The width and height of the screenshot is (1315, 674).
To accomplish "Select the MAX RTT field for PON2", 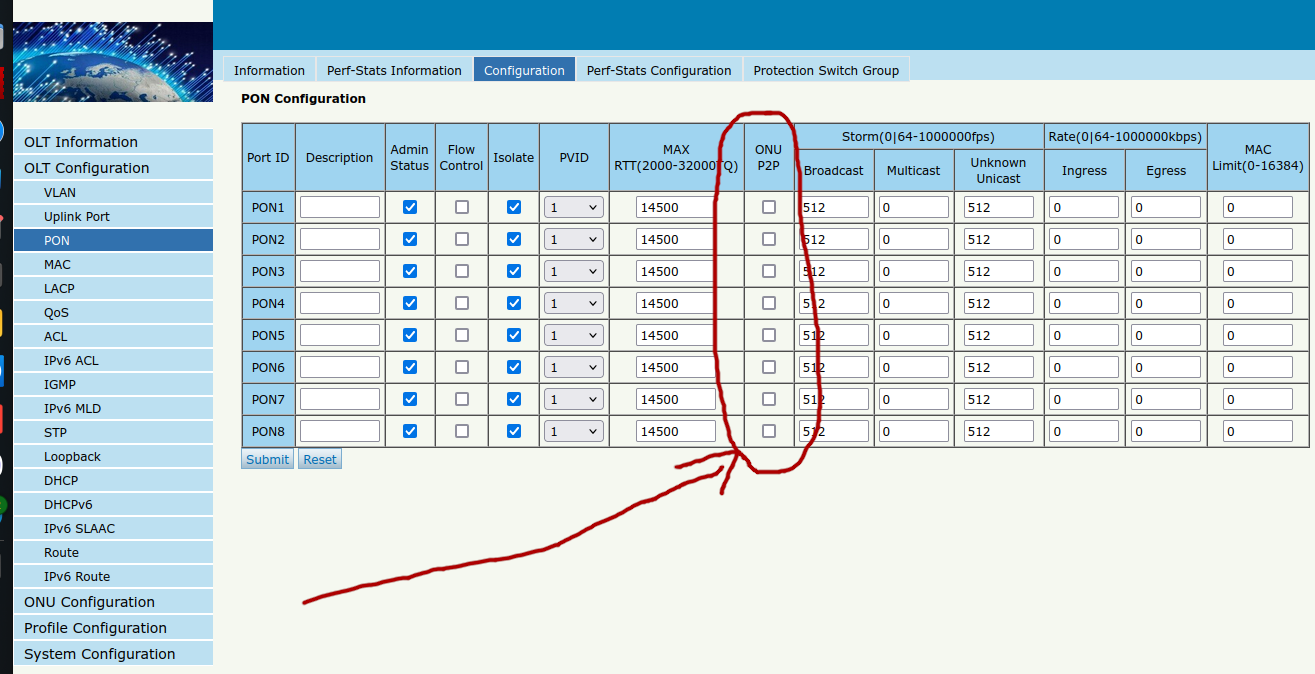I will tap(675, 239).
